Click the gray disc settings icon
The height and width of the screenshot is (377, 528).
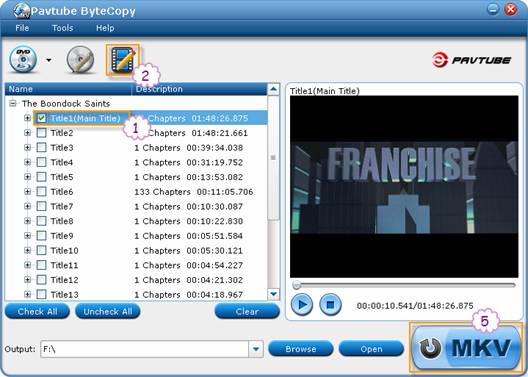tap(80, 60)
